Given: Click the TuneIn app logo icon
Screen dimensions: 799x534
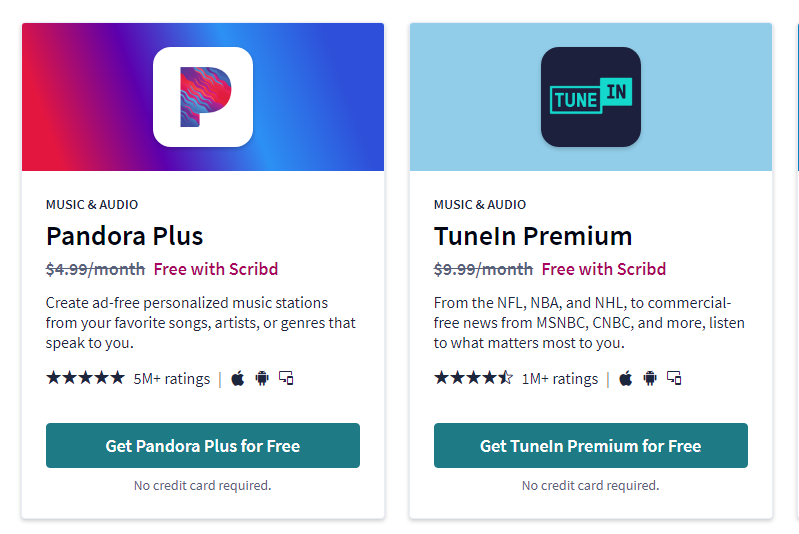Looking at the screenshot, I should (591, 97).
